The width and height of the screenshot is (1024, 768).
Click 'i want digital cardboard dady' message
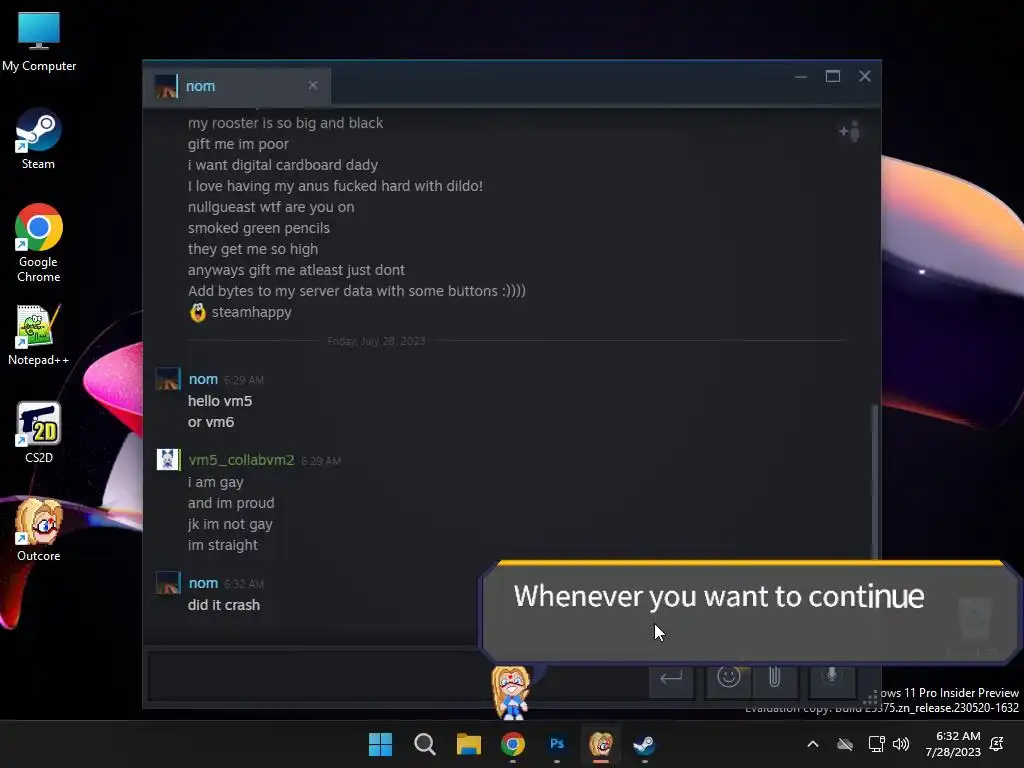coord(283,165)
